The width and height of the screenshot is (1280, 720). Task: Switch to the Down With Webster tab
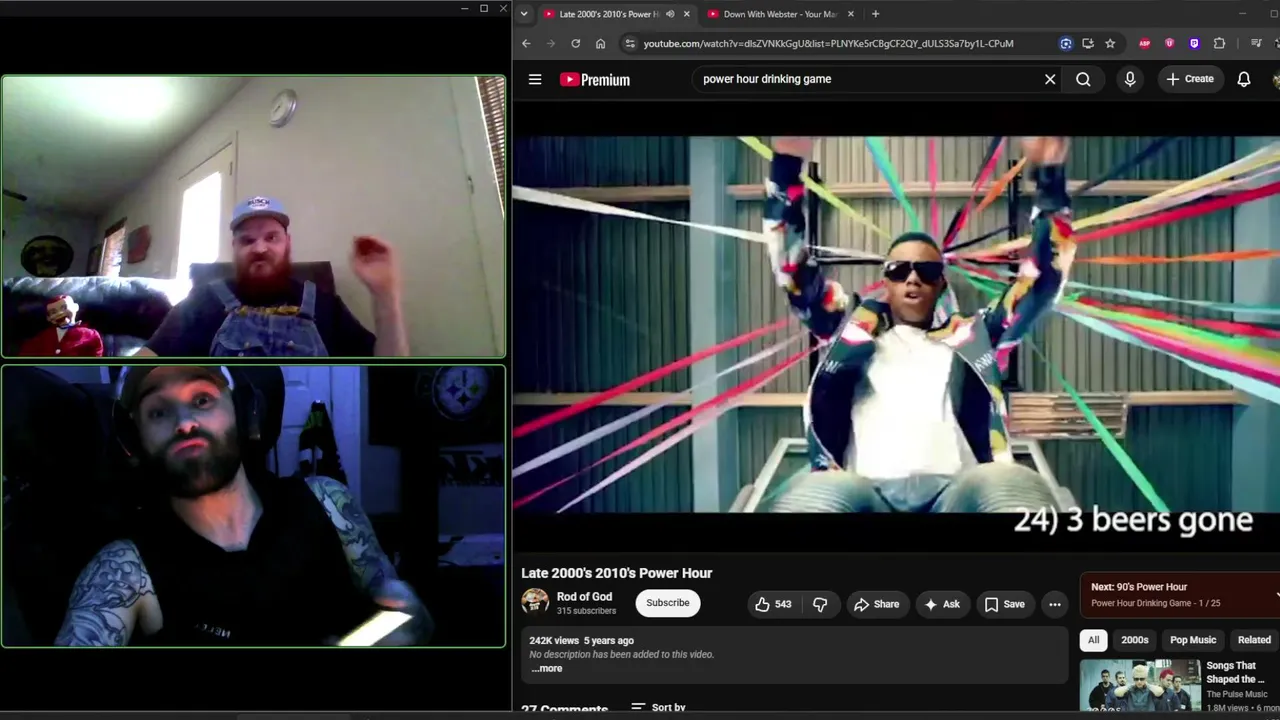coord(780,14)
